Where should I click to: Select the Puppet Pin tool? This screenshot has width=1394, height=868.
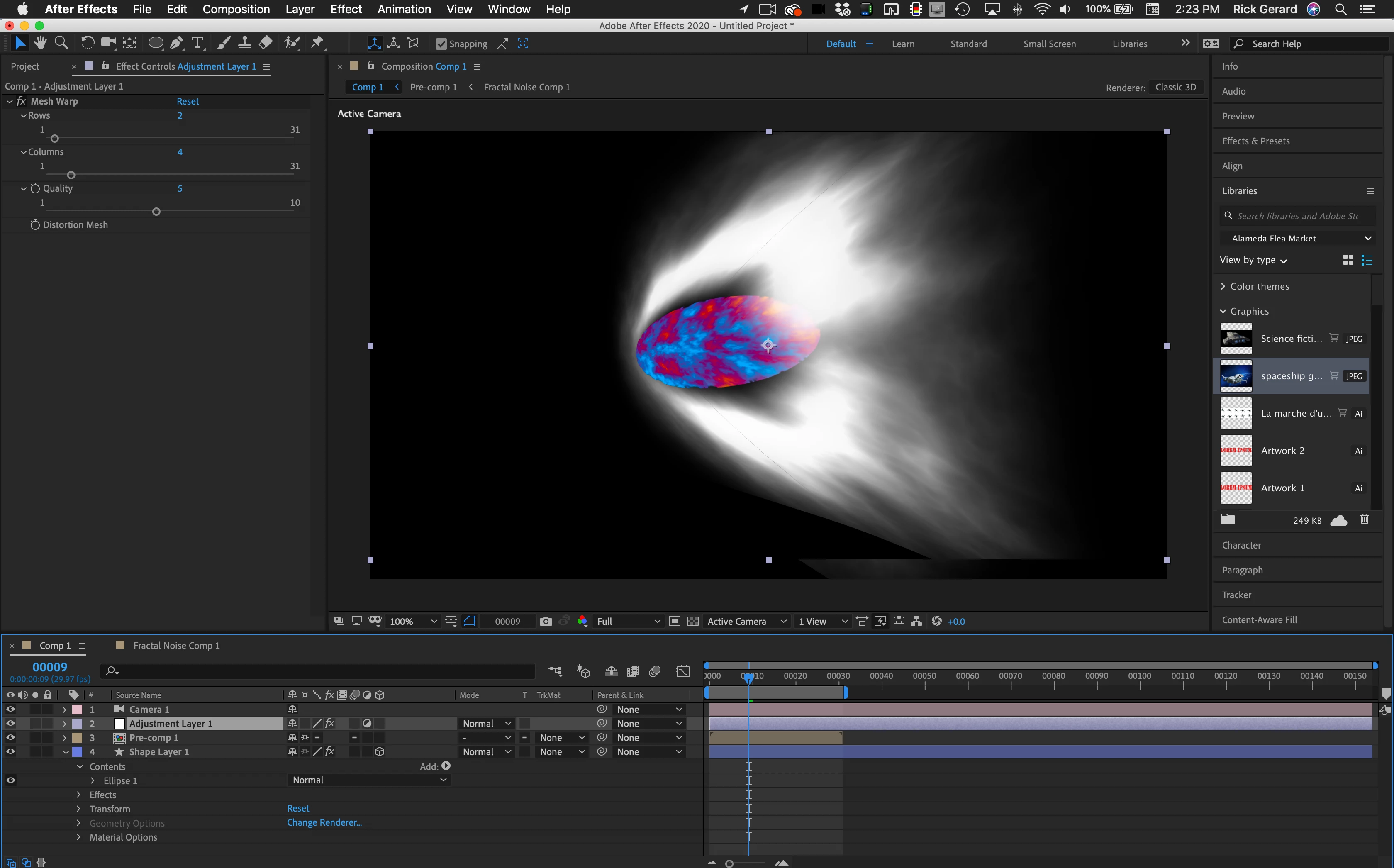click(317, 43)
